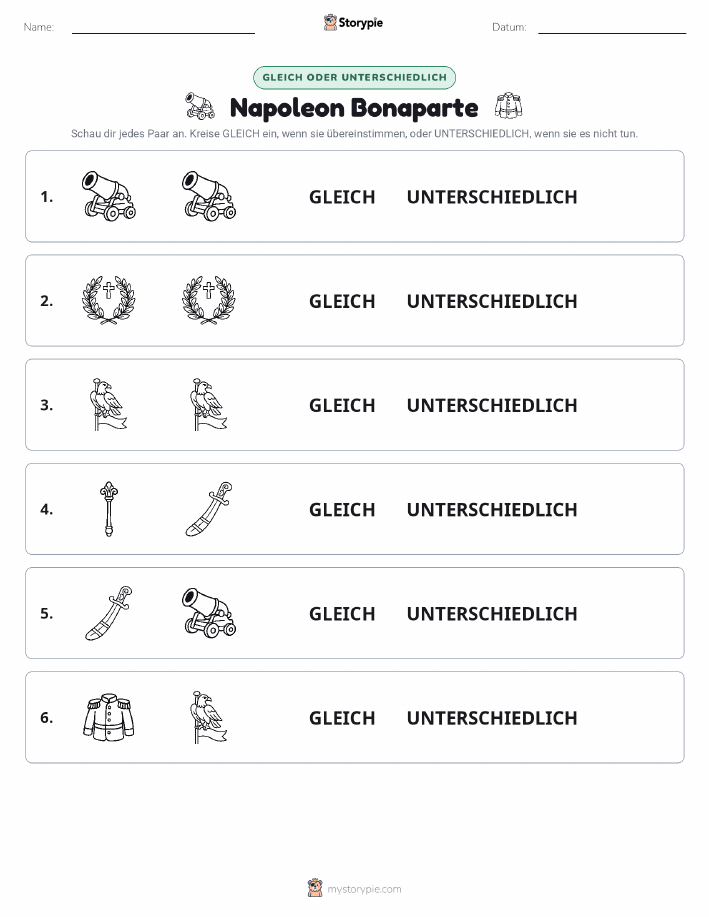Click the uniform icon right of the title
Screen dimensions: 709x917
tap(508, 106)
